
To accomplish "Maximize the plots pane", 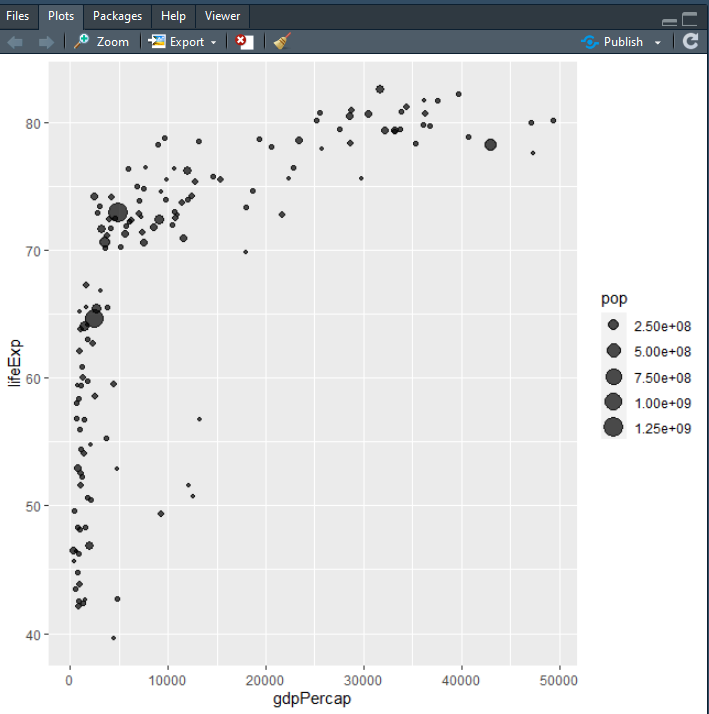I will tap(689, 19).
